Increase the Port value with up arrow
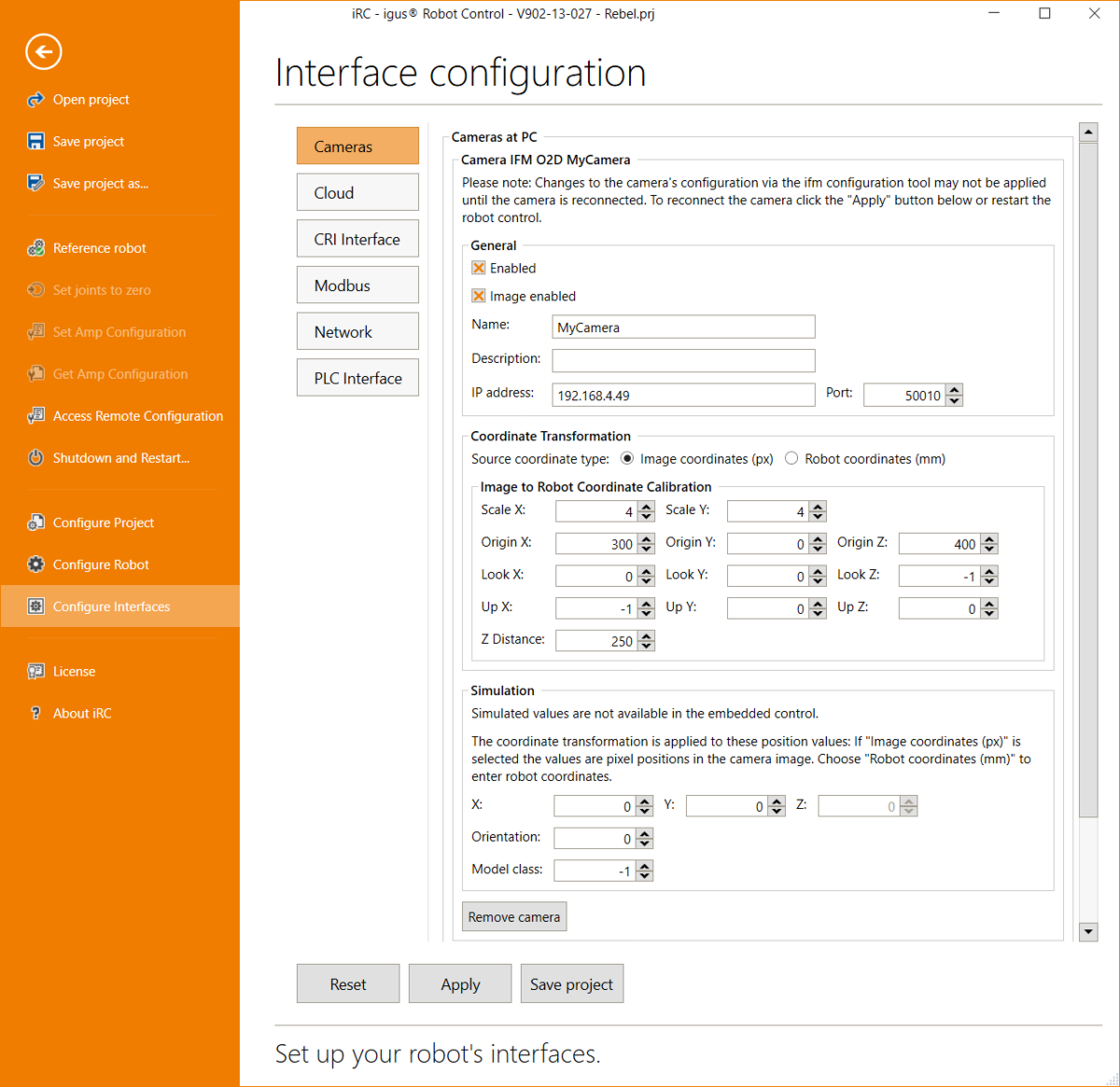 pyautogui.click(x=954, y=390)
